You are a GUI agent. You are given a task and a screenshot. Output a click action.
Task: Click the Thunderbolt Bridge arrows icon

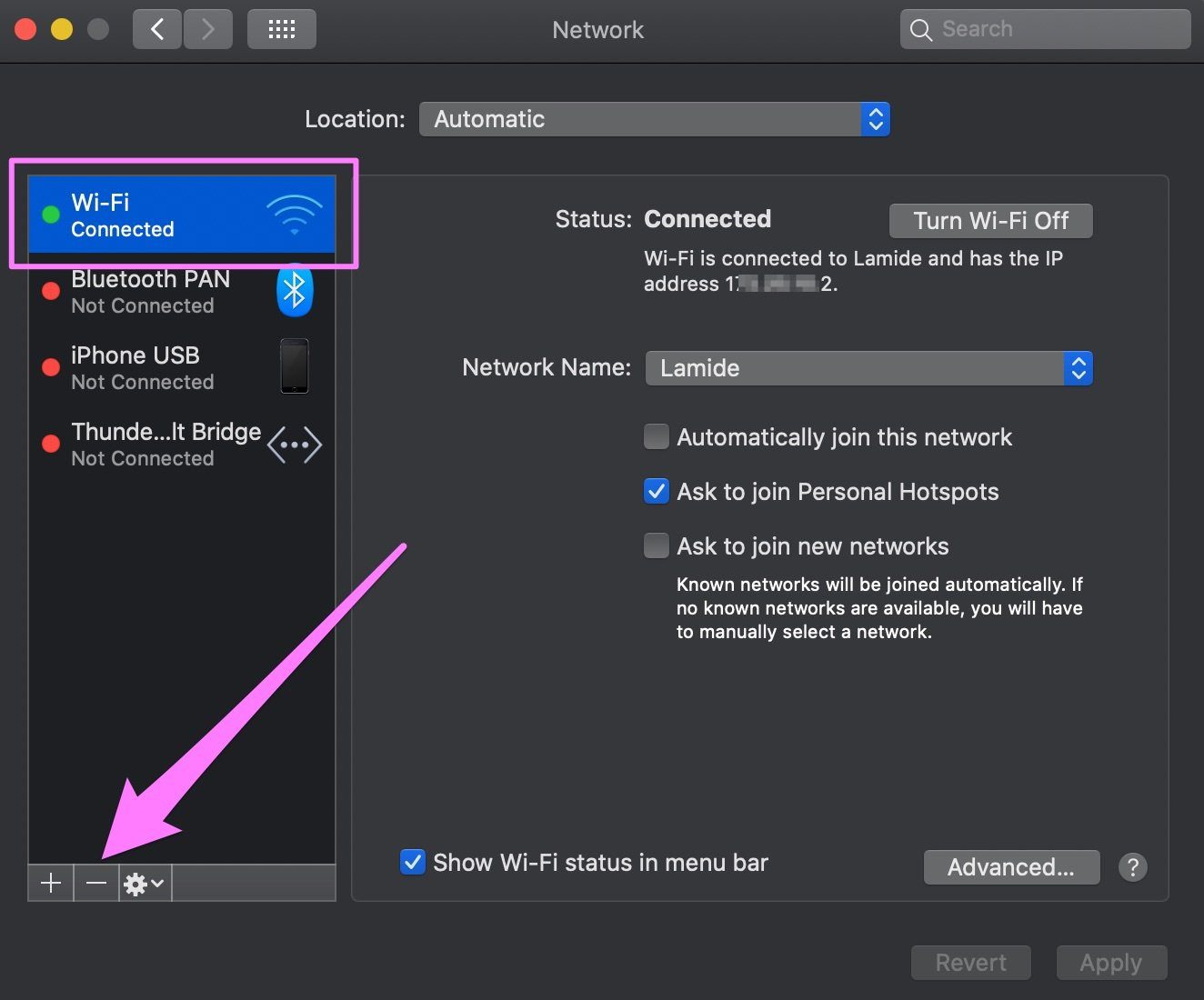coord(295,445)
